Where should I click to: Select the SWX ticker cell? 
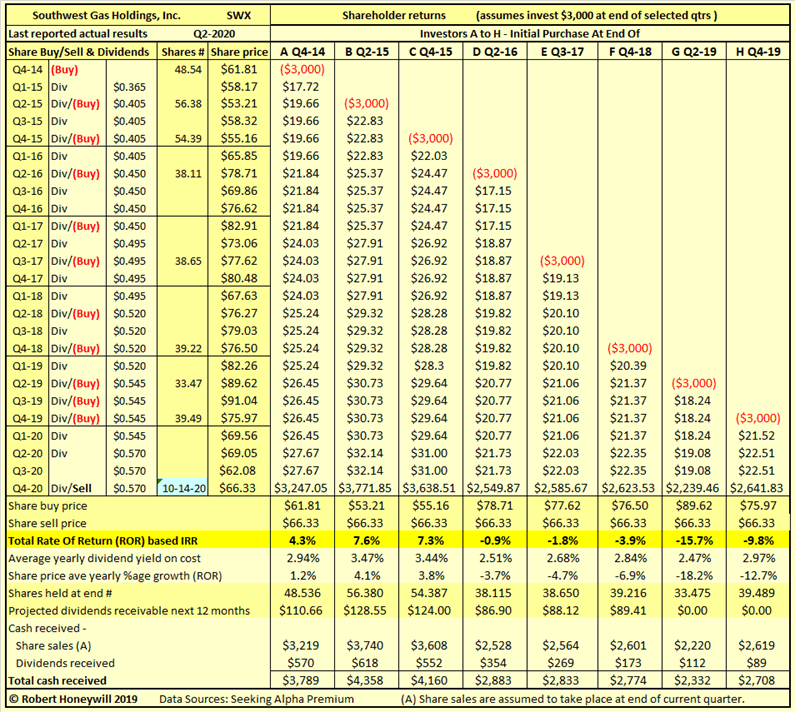pos(239,15)
